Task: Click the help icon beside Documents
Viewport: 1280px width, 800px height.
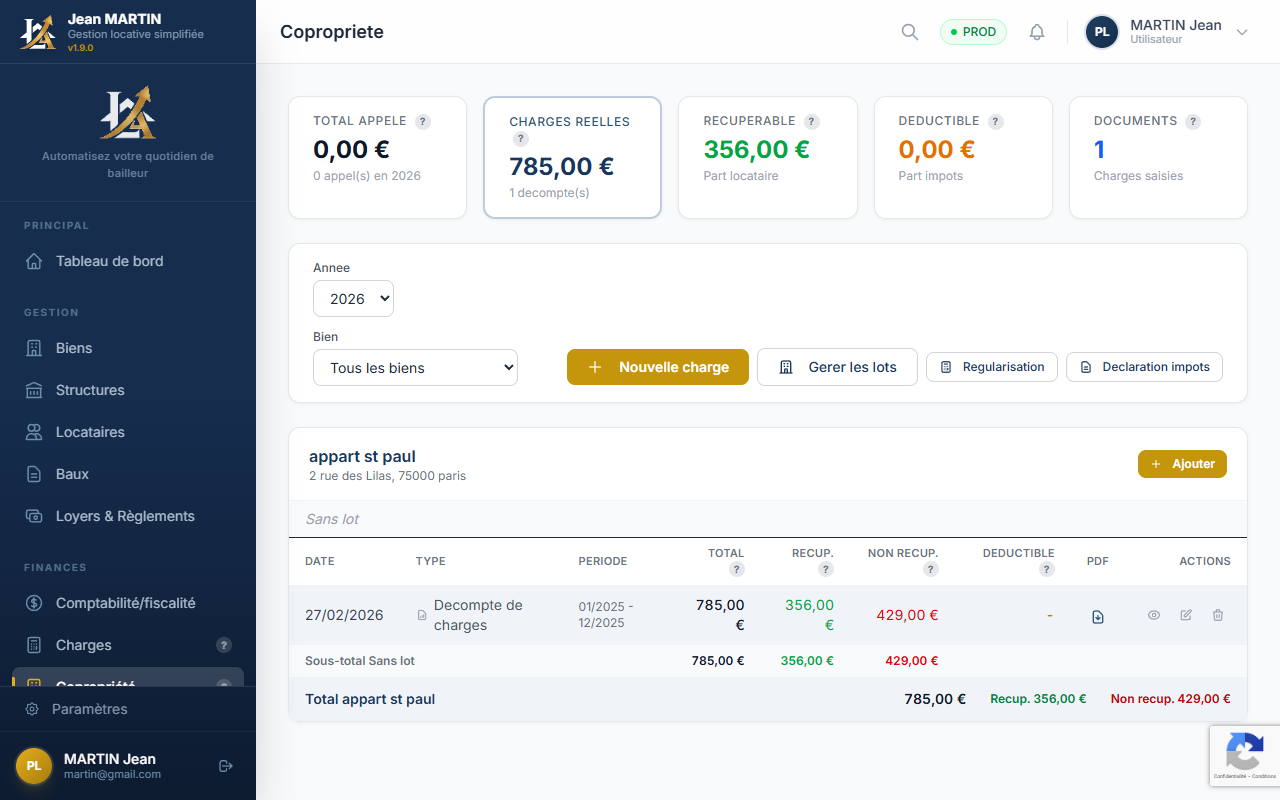Action: coord(1193,122)
